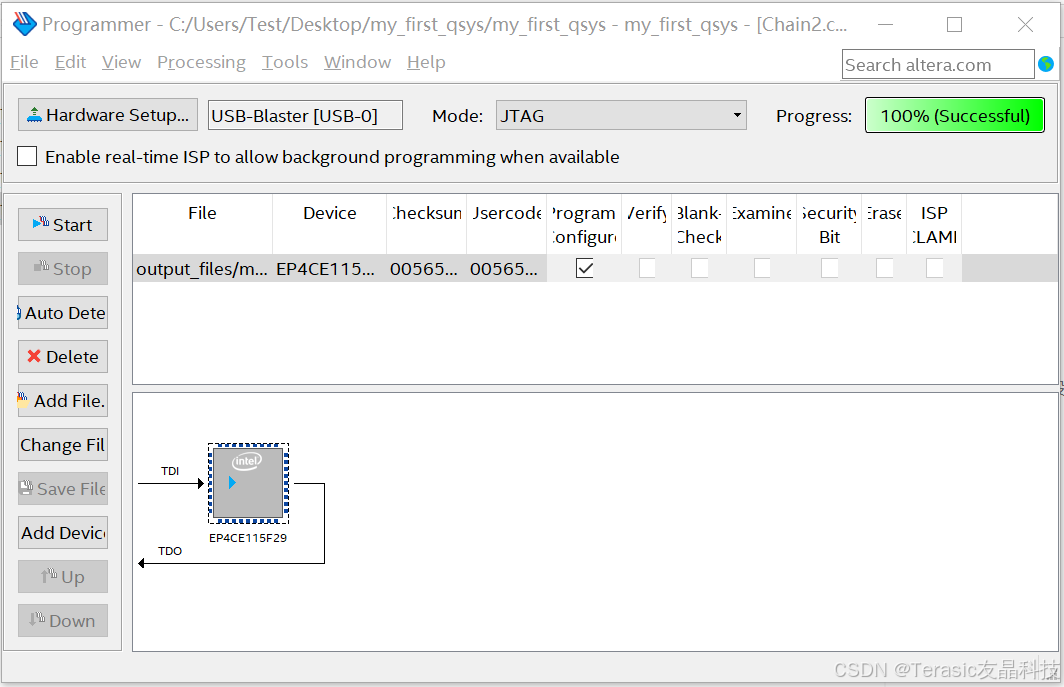
Task: Enable real-time ISP background programming checkbox
Action: 27,156
